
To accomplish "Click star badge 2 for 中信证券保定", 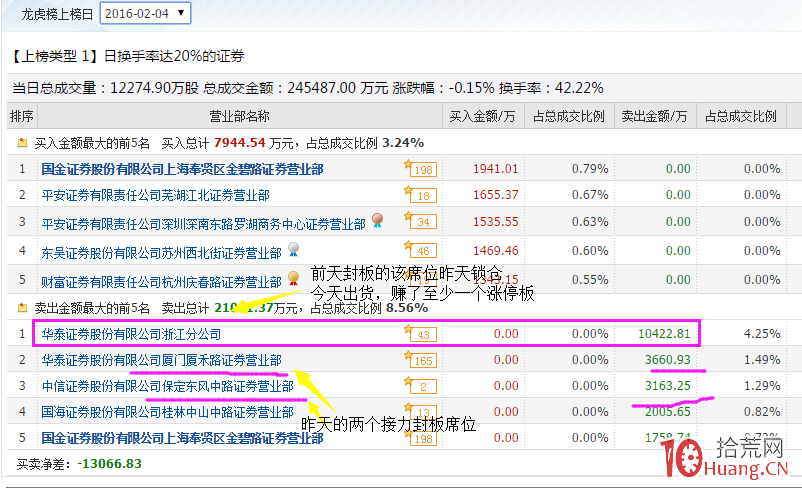I will [x=420, y=386].
